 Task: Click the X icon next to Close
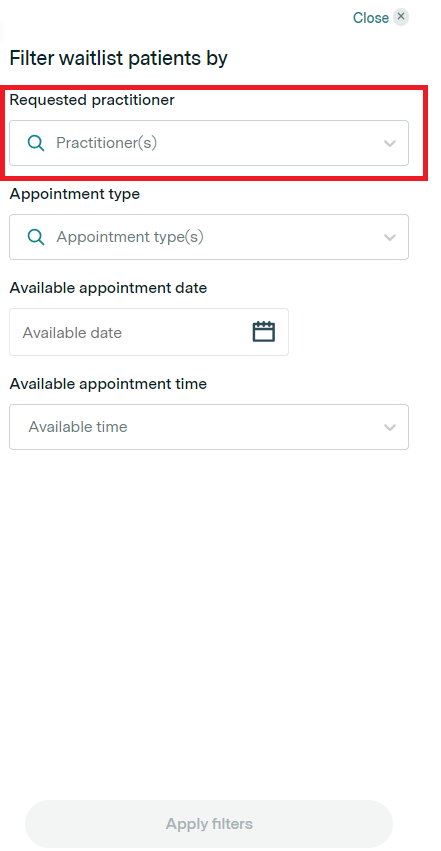click(400, 17)
